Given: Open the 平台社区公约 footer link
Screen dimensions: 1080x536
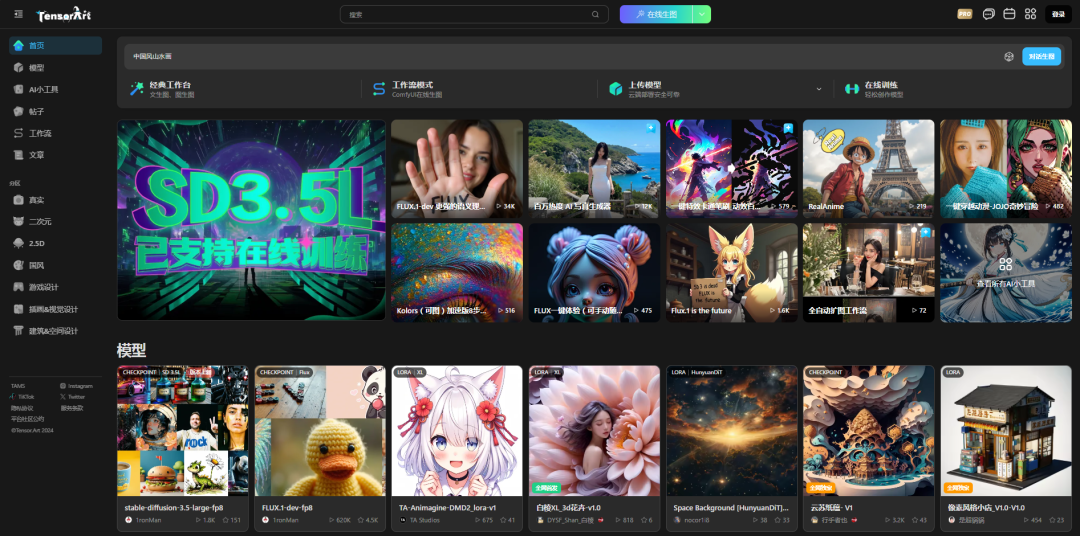Looking at the screenshot, I should click(27, 419).
